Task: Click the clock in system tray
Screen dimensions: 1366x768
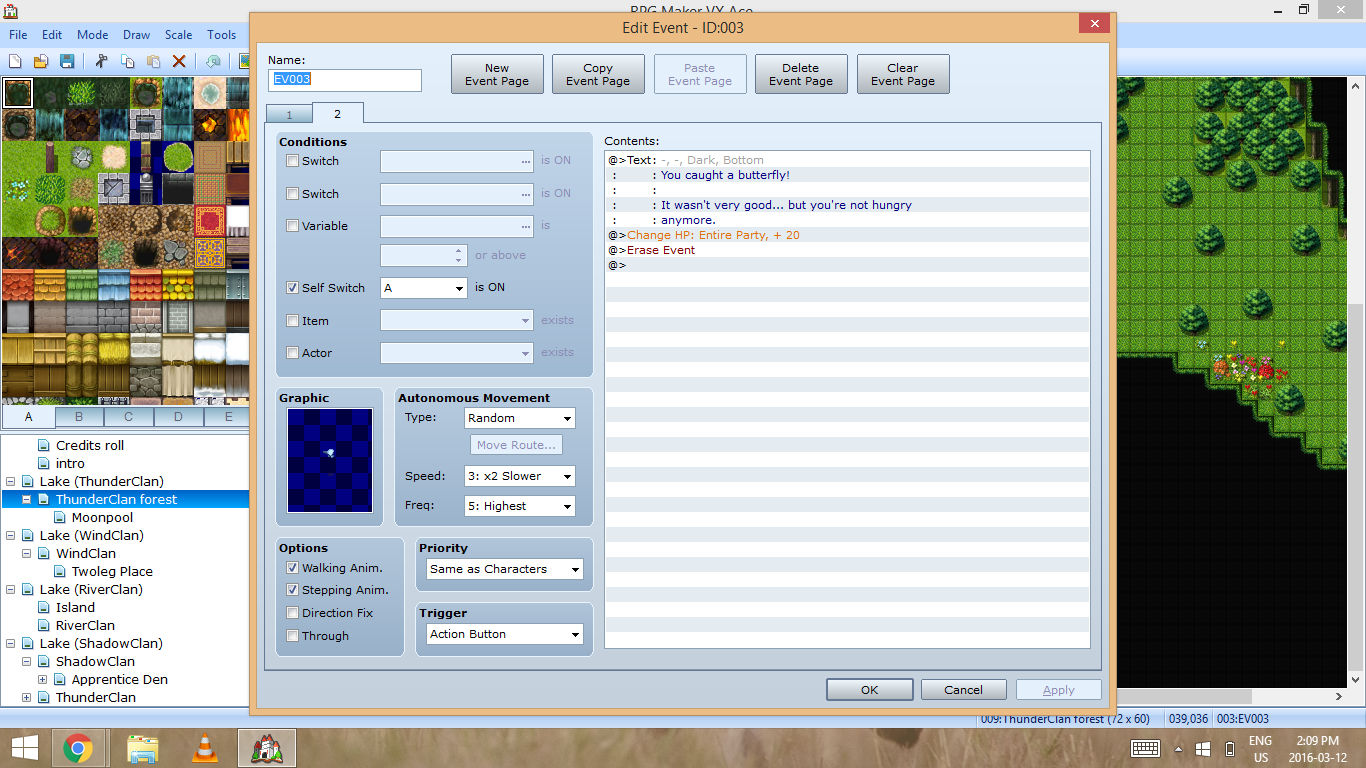Action: pos(1318,749)
